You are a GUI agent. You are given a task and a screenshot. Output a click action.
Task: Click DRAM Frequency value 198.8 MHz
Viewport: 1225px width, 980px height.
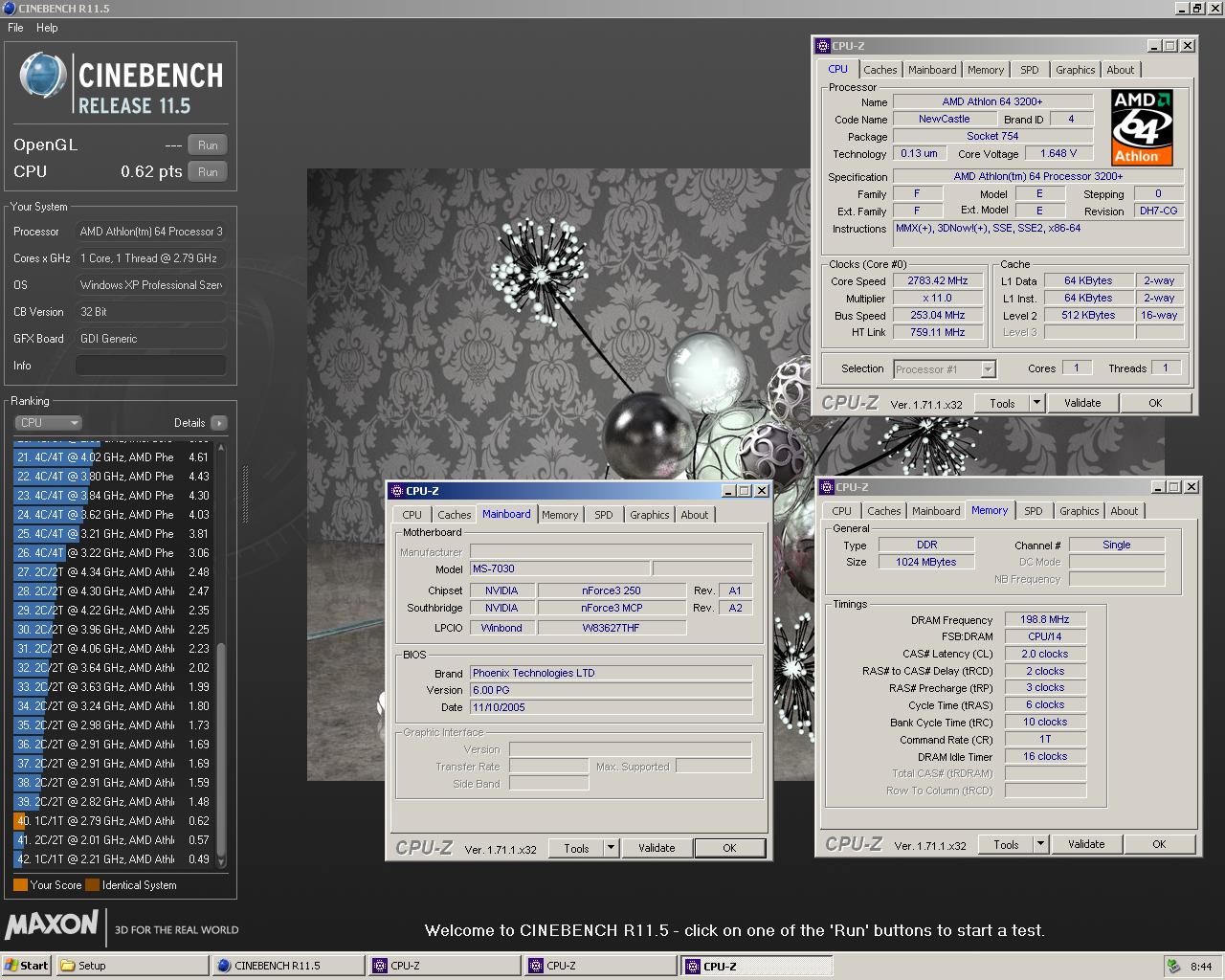pos(1045,620)
